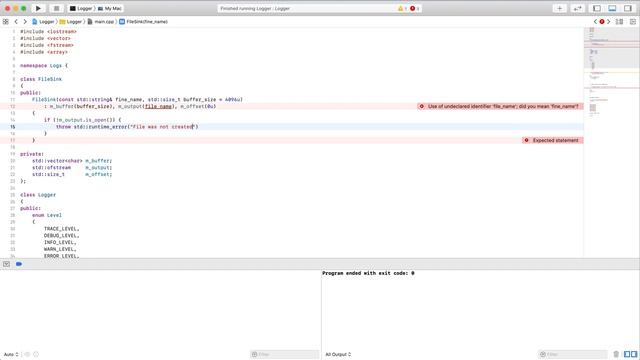This screenshot has height=360, width=640.
Task: Open the related items grid menu
Action: tap(6, 22)
